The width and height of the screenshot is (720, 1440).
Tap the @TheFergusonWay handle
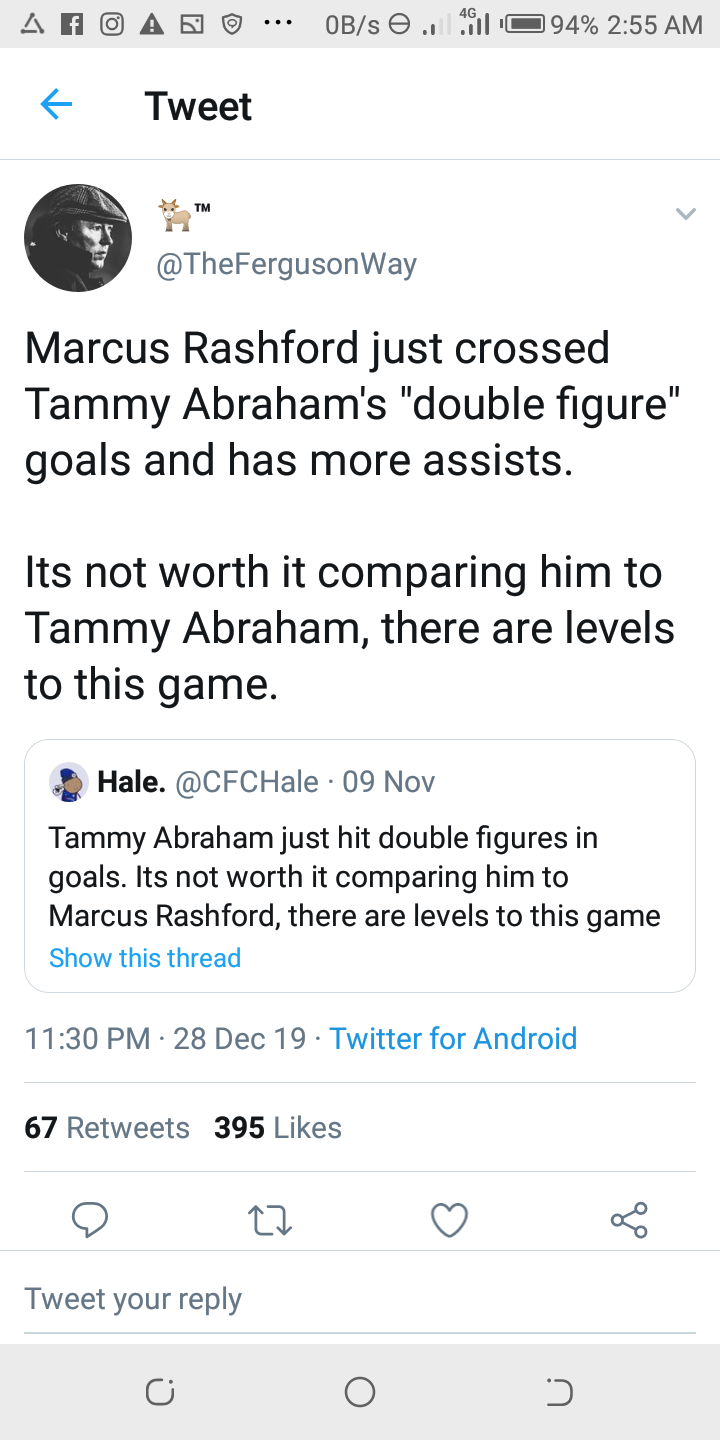point(287,264)
